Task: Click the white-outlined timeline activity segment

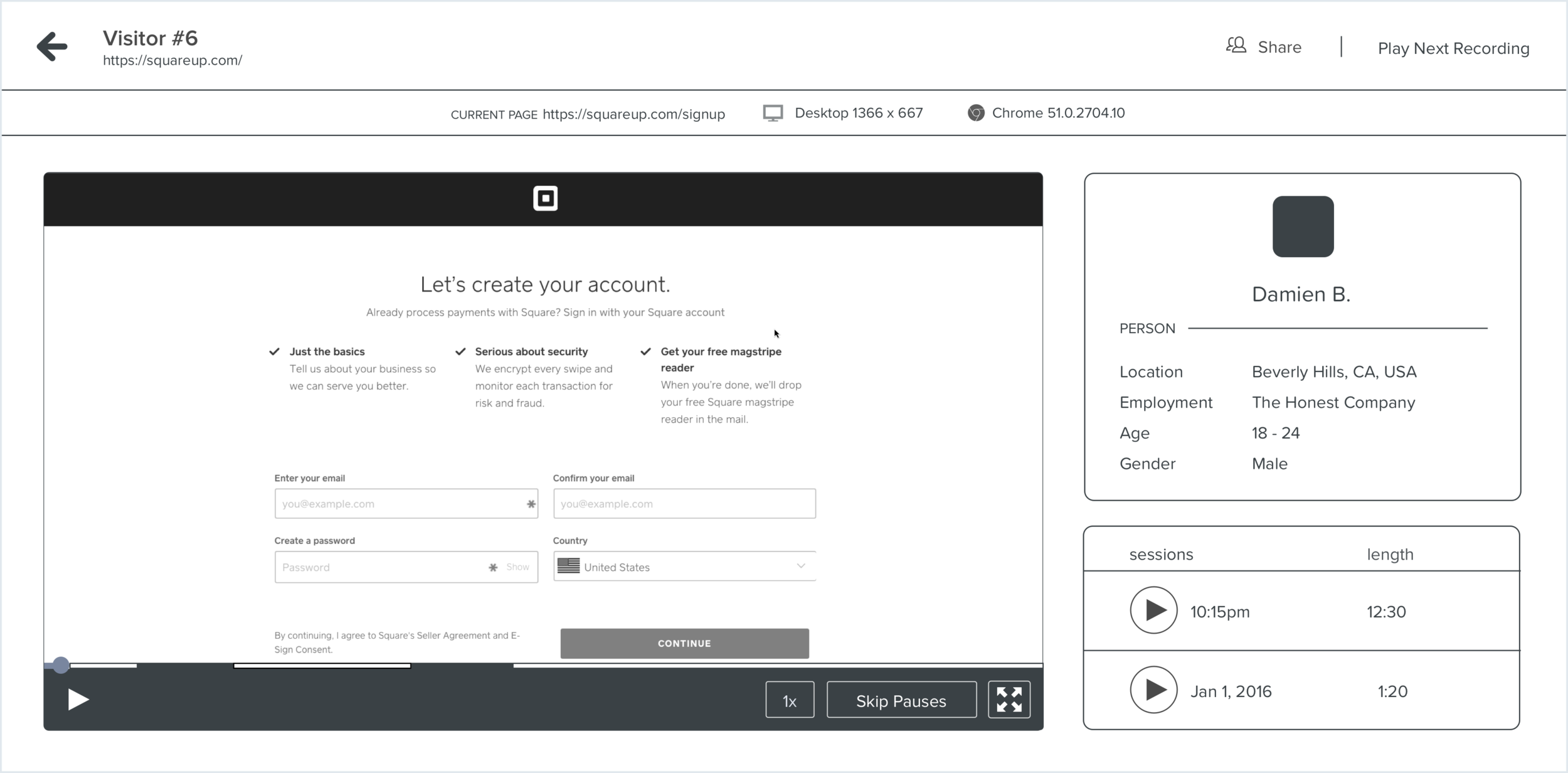Action: [x=322, y=666]
